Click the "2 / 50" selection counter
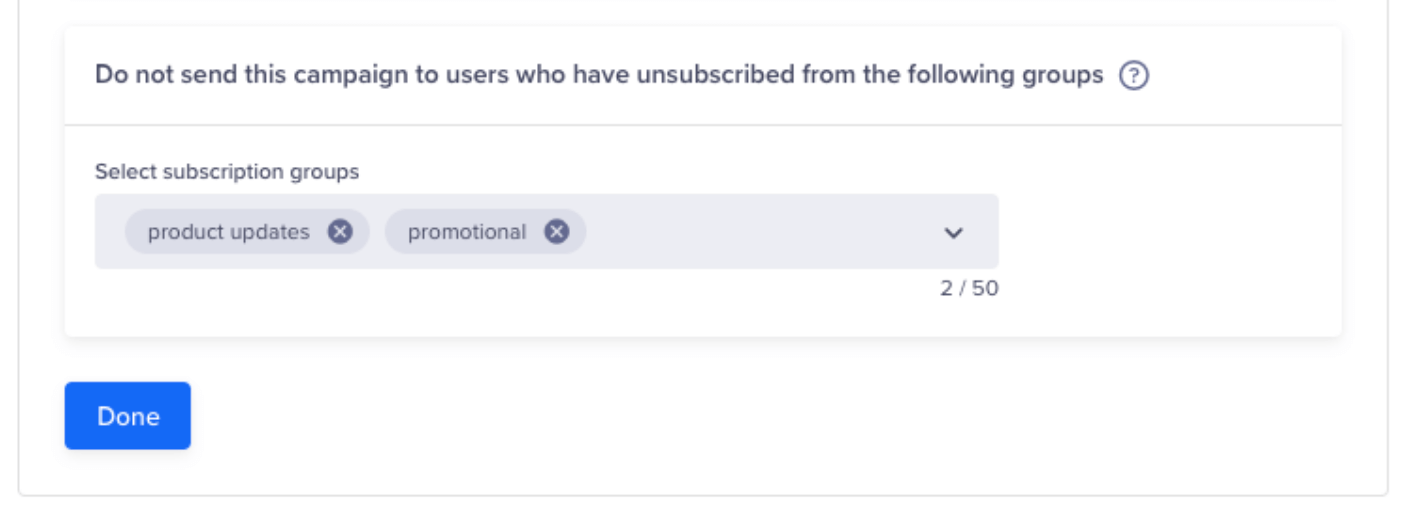This screenshot has width=1426, height=514. pyautogui.click(x=968, y=289)
